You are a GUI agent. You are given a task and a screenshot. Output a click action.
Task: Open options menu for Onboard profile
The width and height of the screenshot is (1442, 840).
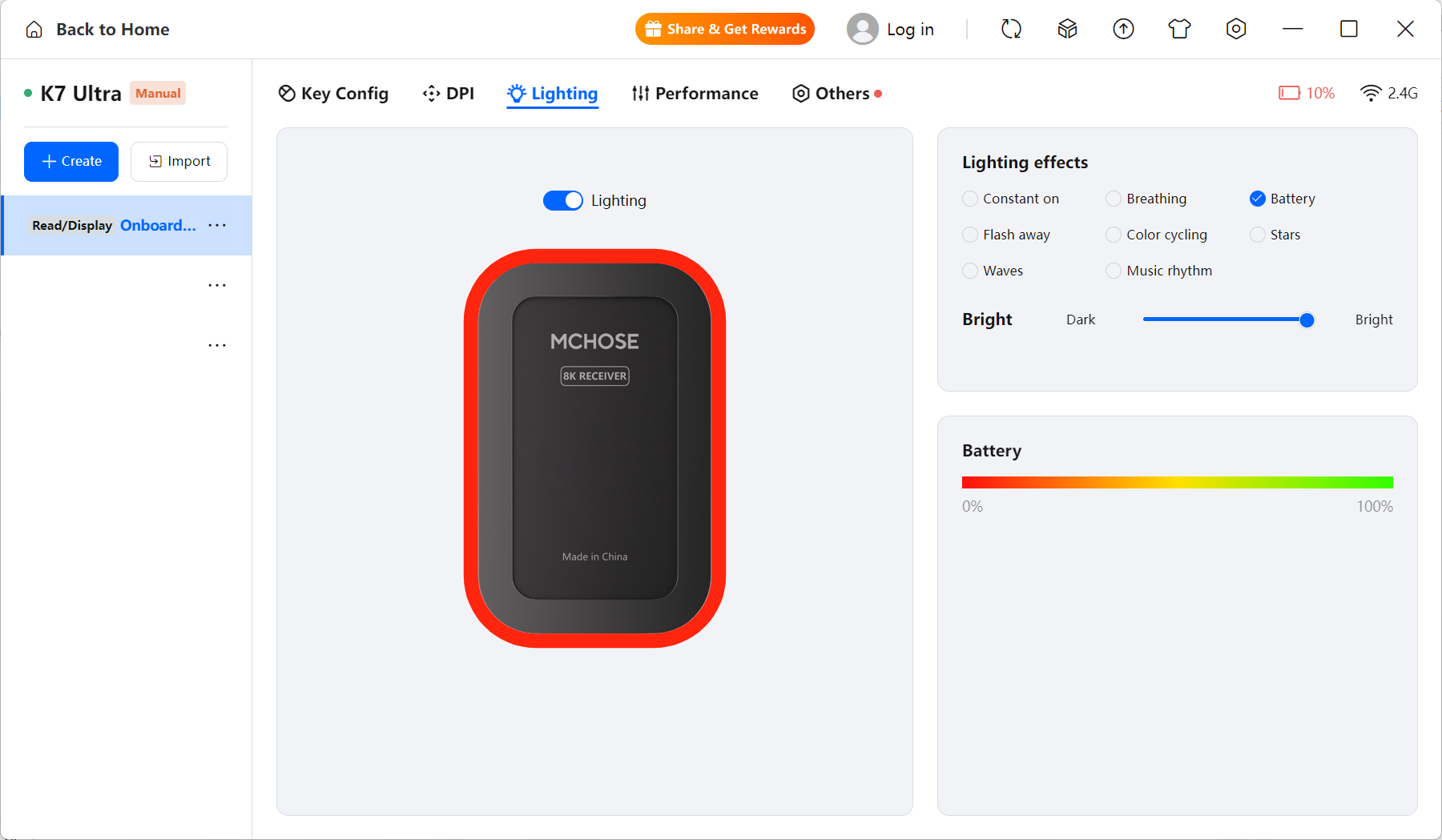coord(217,226)
